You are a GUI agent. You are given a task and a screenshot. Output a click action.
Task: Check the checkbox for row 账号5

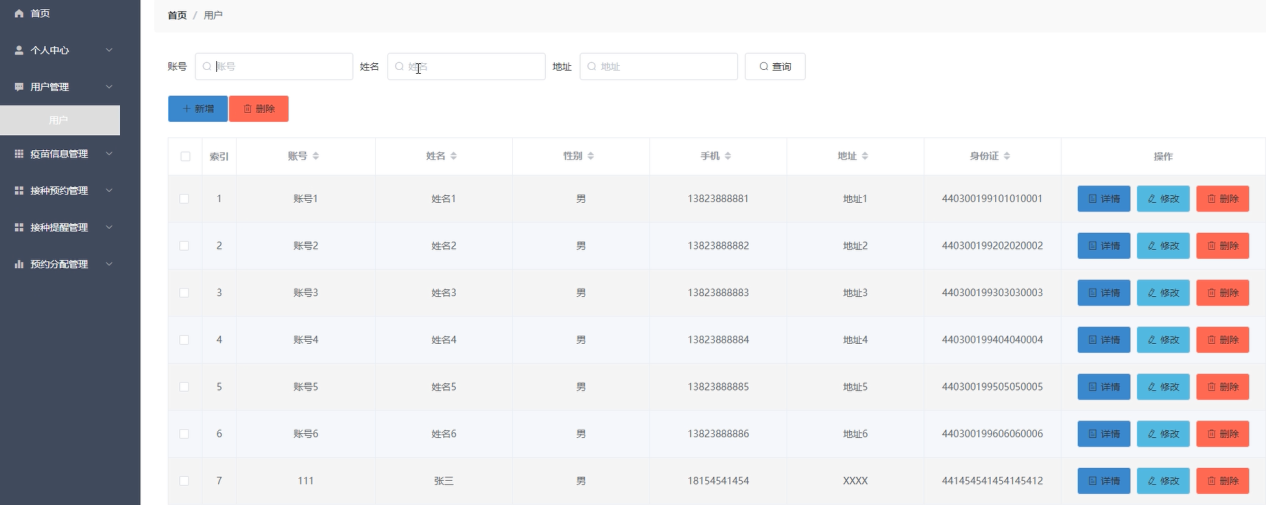pyautogui.click(x=184, y=387)
